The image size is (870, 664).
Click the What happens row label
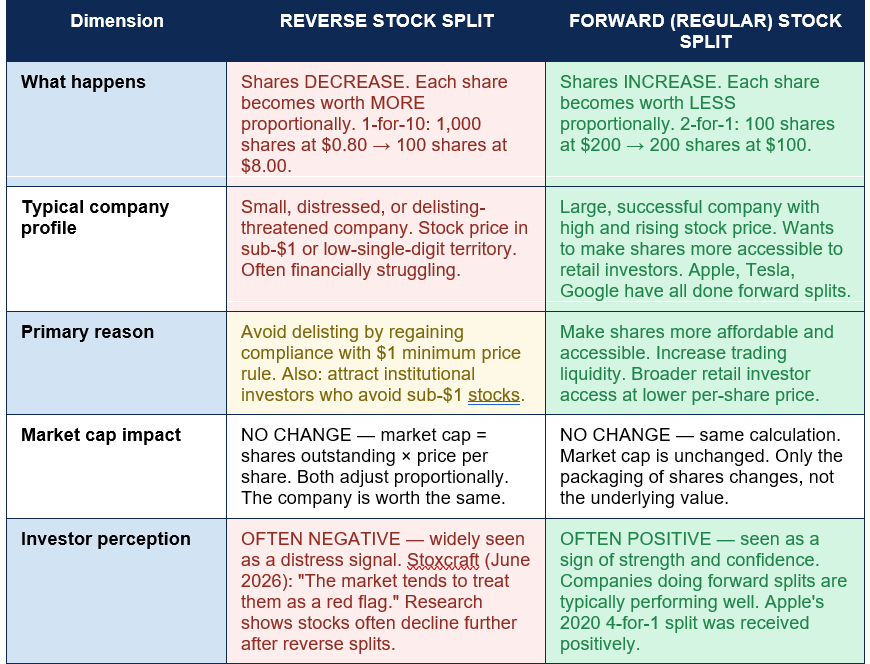83,82
